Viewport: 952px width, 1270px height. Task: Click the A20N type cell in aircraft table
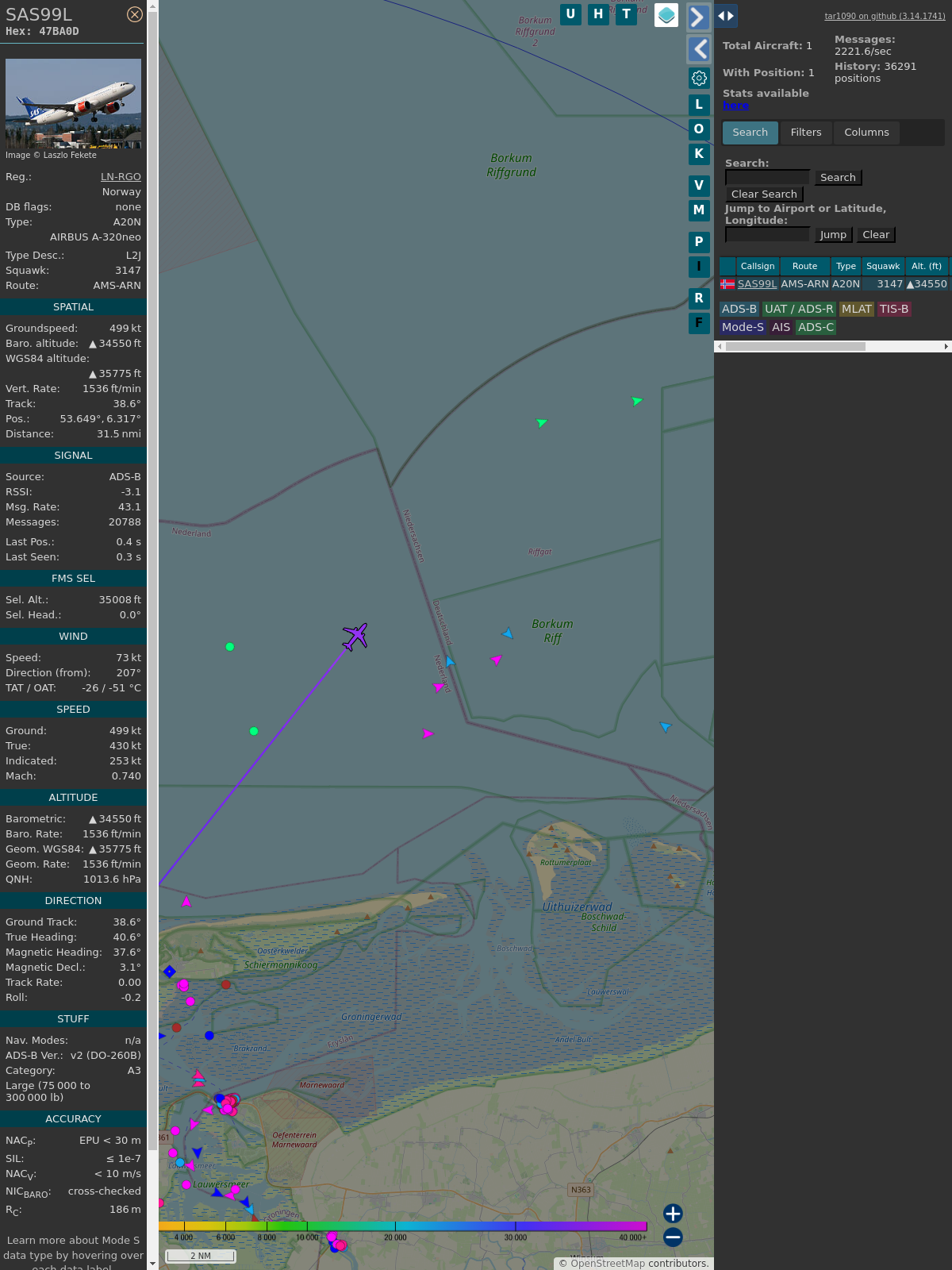pos(846,284)
